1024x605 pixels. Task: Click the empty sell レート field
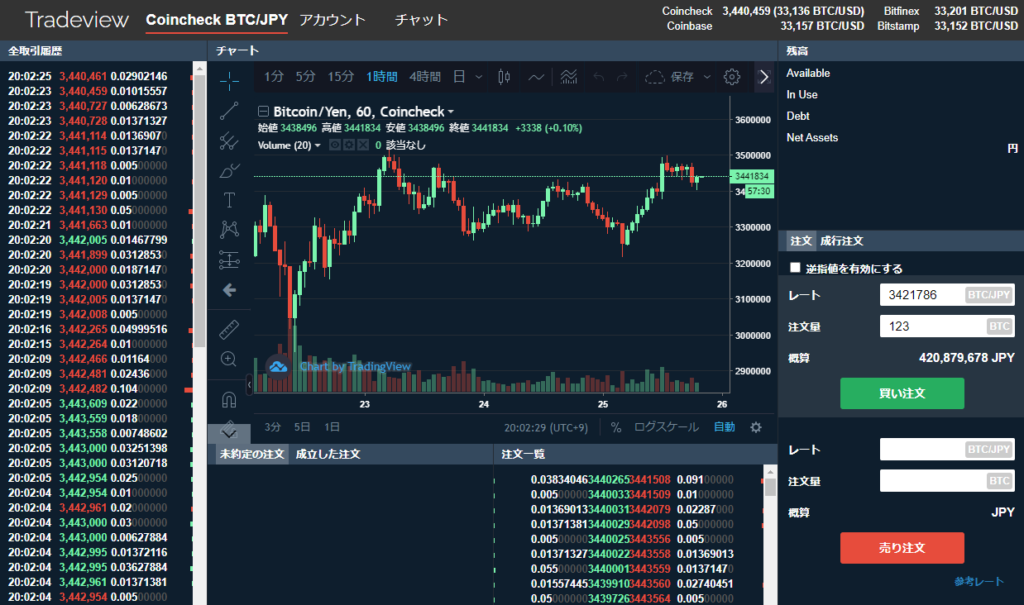pos(947,450)
